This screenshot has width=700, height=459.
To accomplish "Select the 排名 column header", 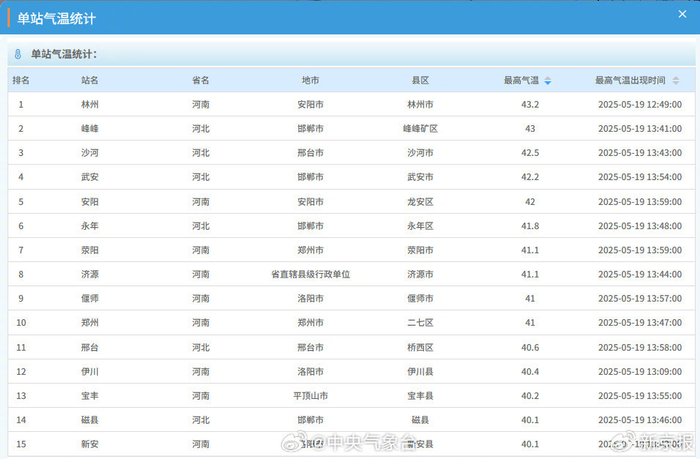I will click(x=21, y=80).
